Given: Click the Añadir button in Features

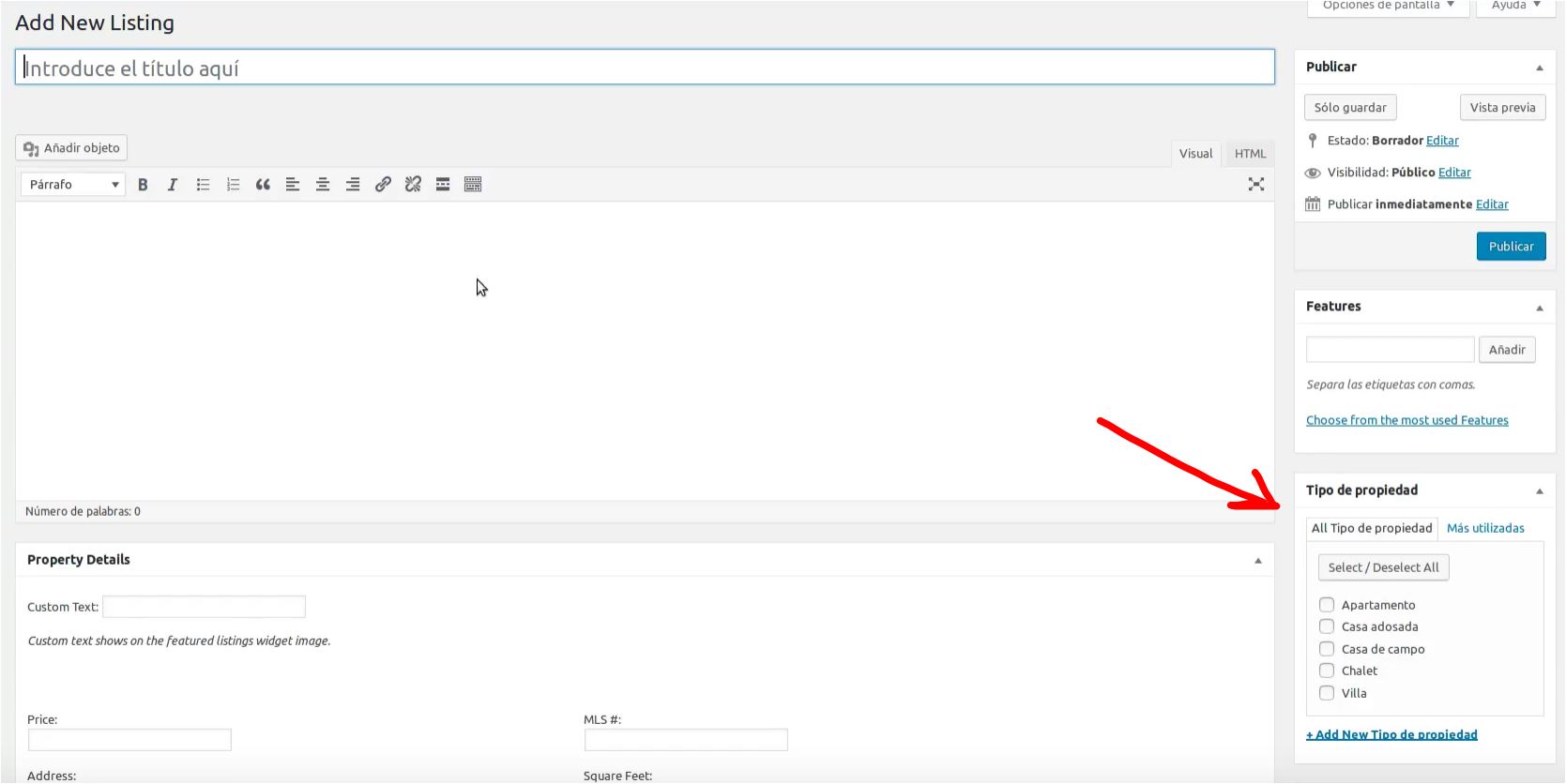Looking at the screenshot, I should (x=1507, y=350).
